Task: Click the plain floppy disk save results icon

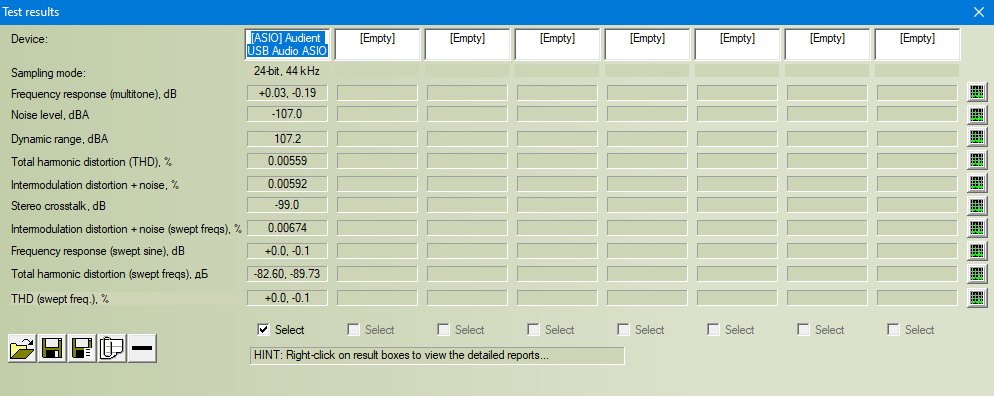Action: (x=51, y=348)
